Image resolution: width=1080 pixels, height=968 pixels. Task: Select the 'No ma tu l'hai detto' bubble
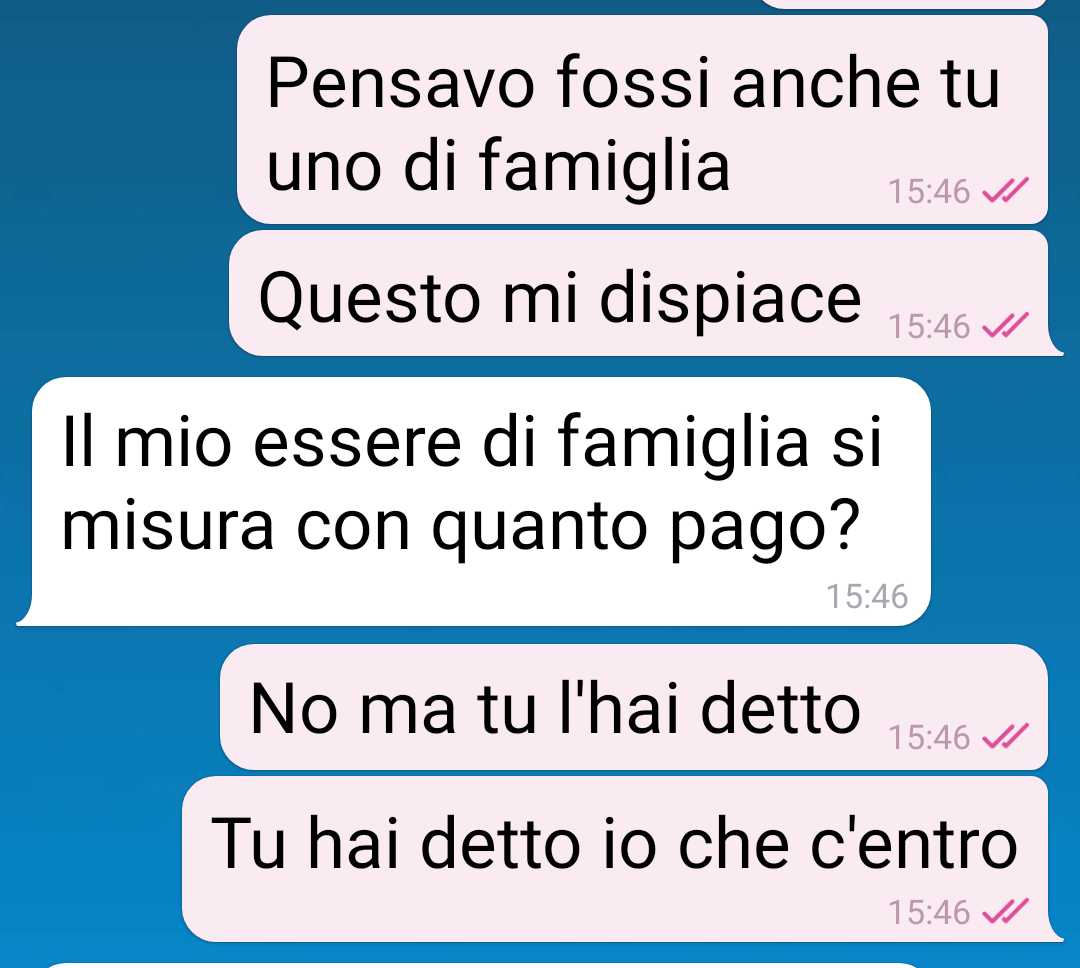tap(634, 707)
